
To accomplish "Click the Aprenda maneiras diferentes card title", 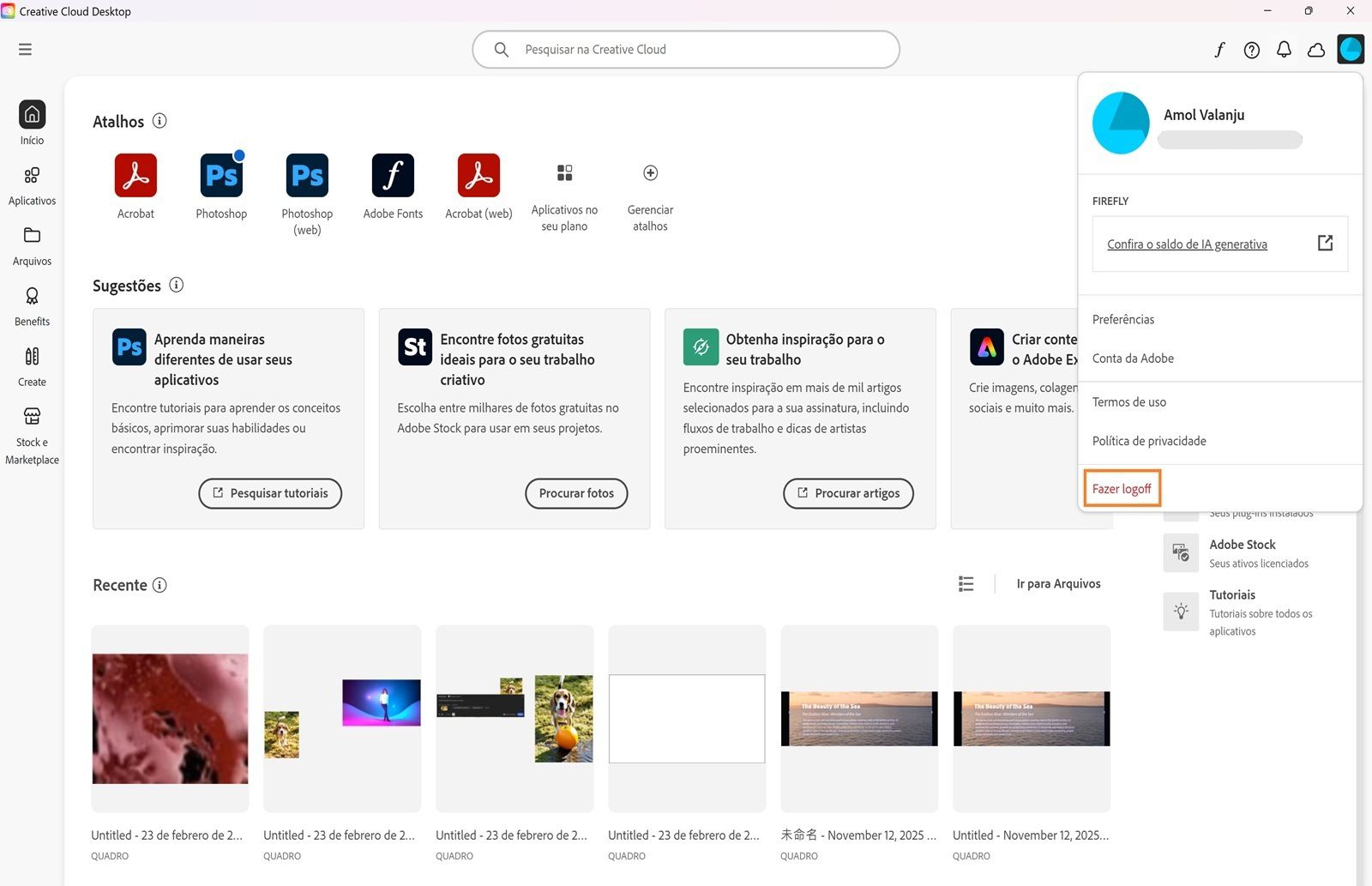I will (x=223, y=359).
